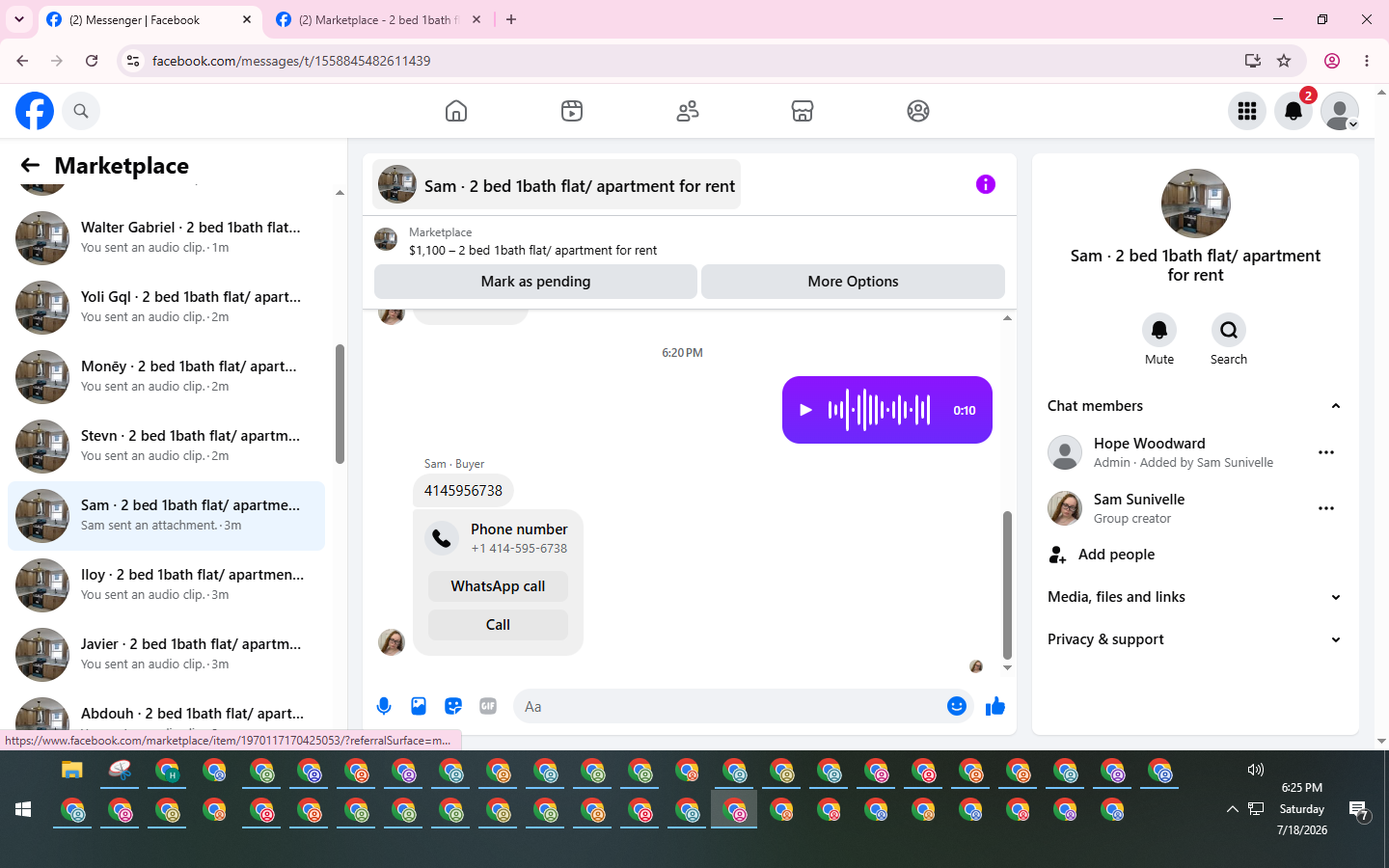Open options for Hope Woodward member
This screenshot has width=1389, height=868.
pos(1326,452)
